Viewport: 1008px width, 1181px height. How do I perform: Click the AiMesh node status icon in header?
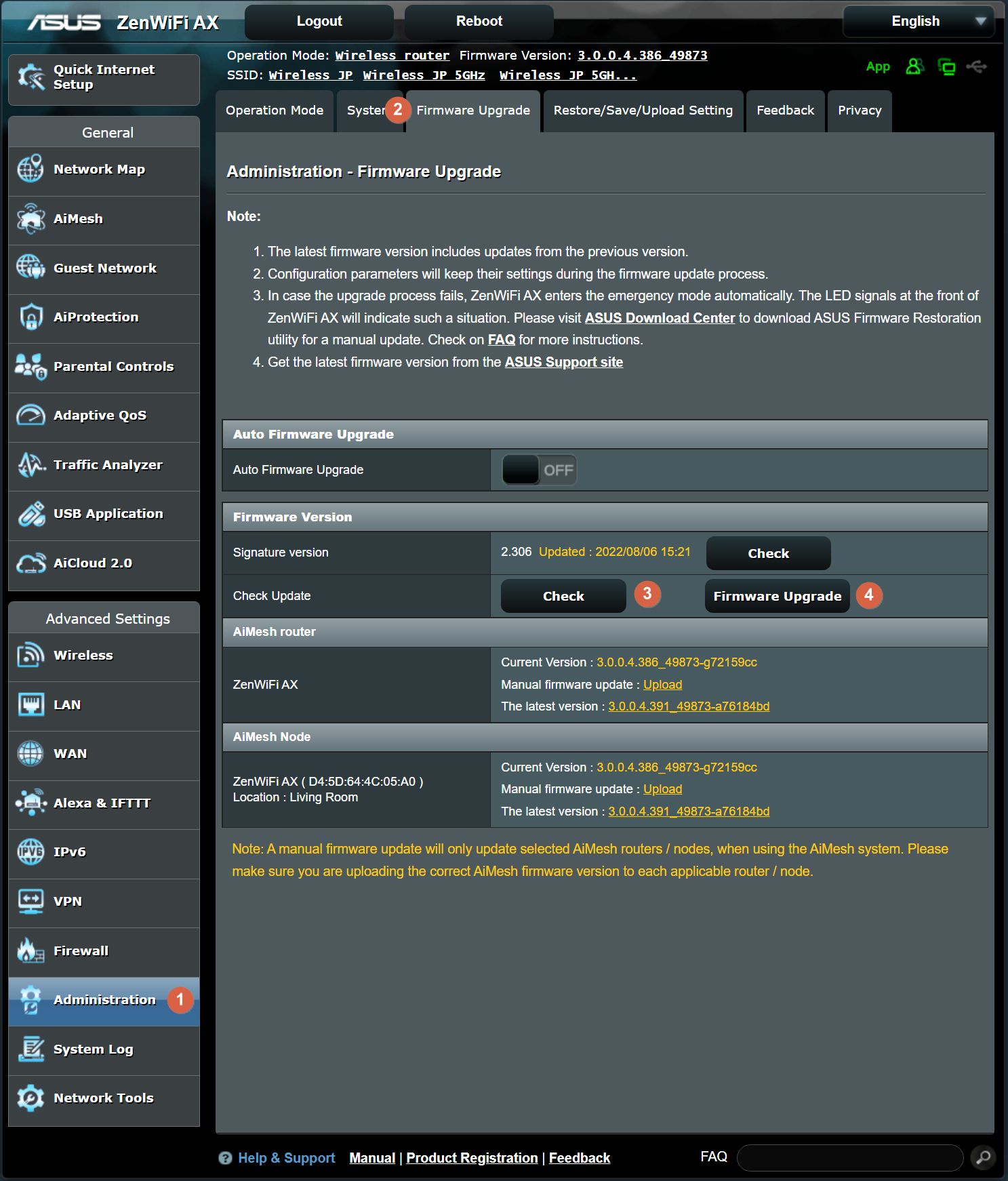946,66
